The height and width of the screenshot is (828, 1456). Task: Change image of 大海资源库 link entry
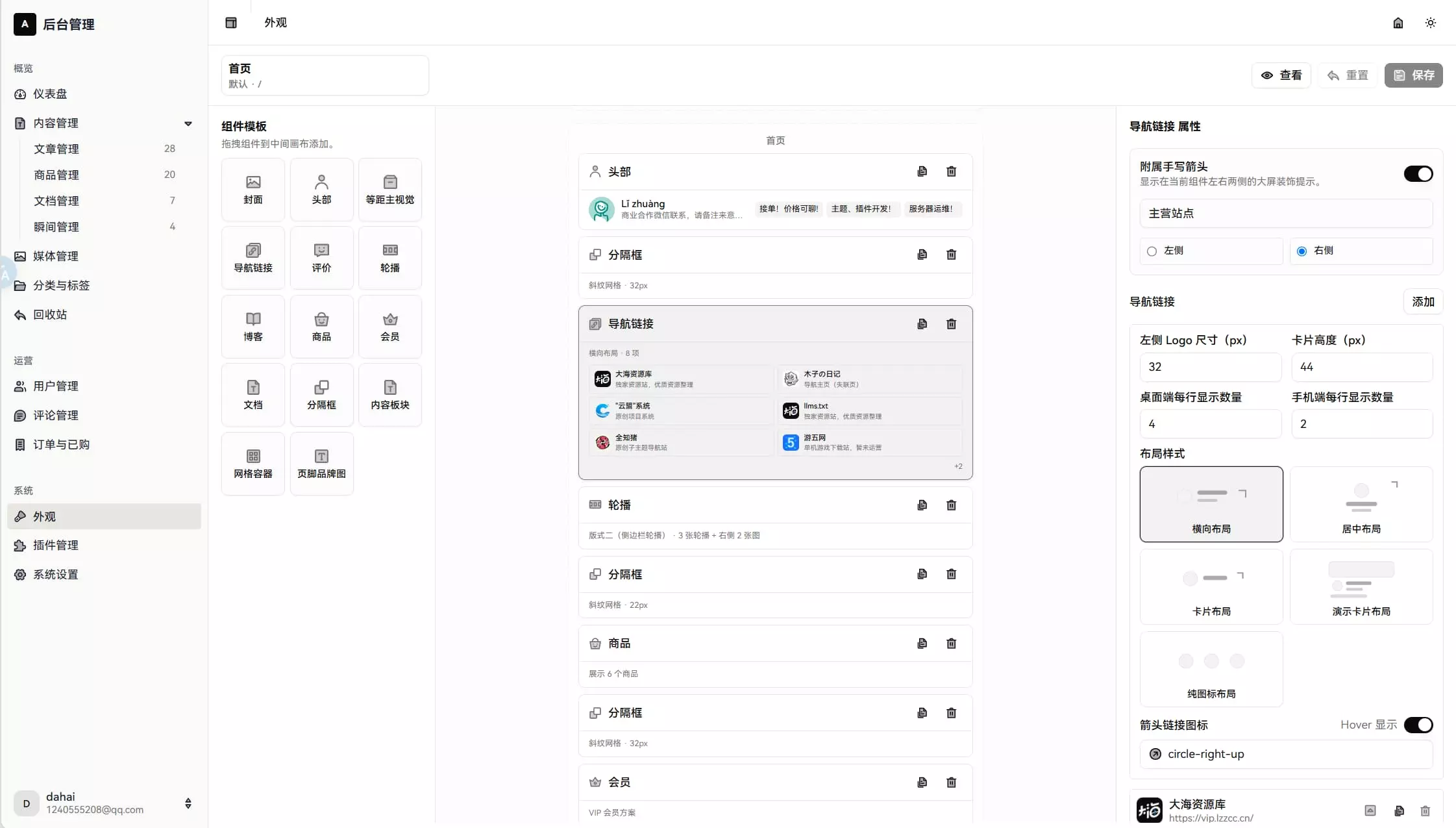click(x=1370, y=810)
